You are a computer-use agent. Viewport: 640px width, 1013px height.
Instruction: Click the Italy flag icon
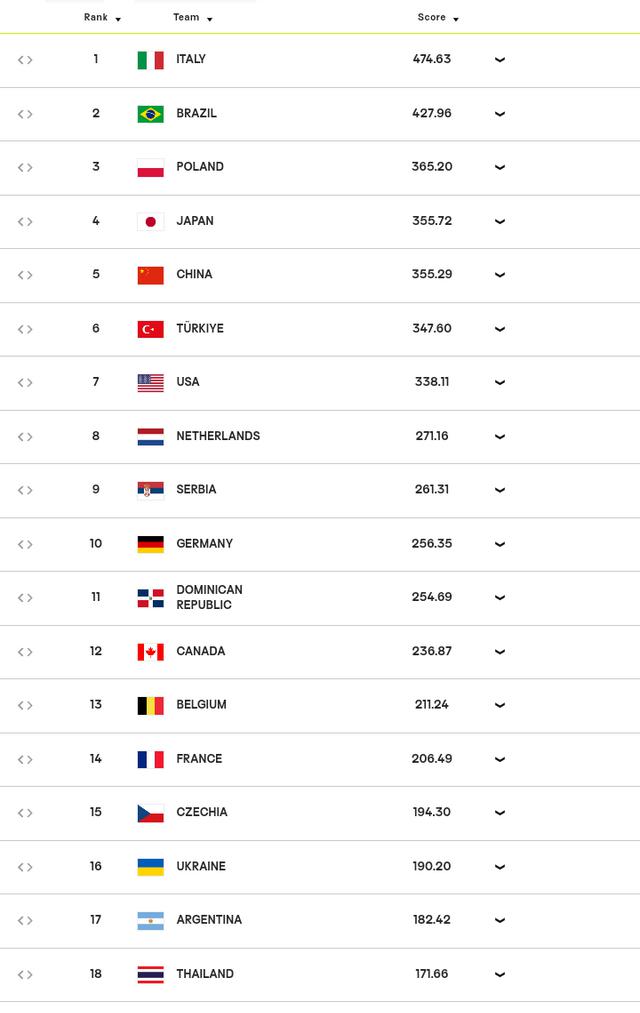pos(150,60)
